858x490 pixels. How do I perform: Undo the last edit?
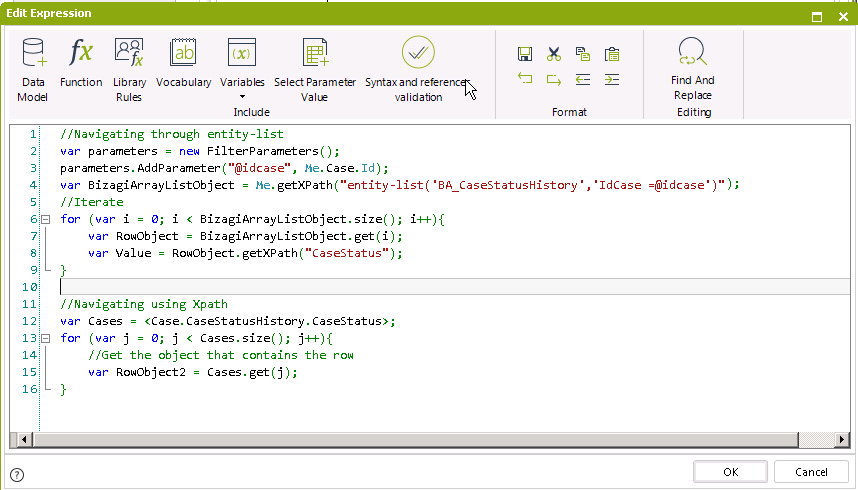click(x=525, y=79)
